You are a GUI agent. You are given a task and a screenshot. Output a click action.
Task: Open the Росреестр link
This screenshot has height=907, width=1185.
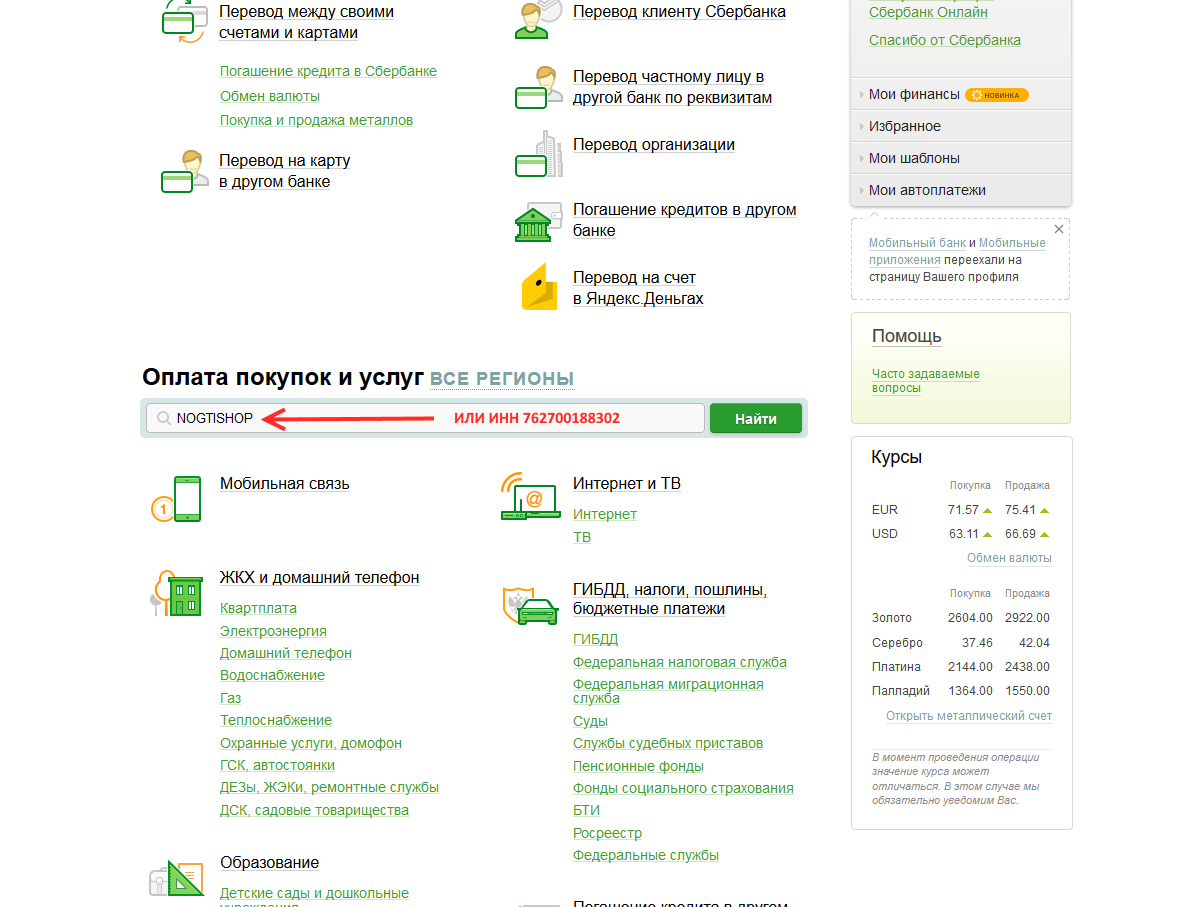coord(608,833)
